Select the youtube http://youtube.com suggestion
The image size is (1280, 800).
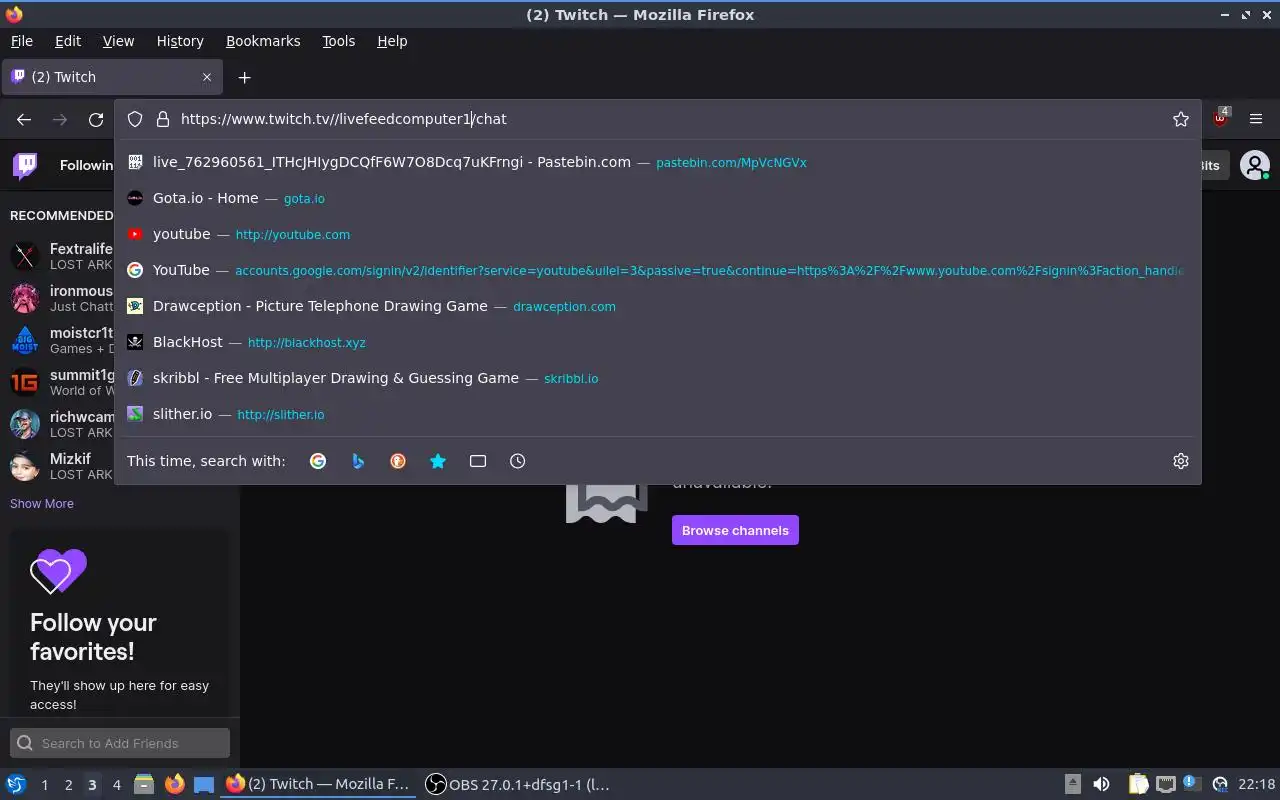(x=657, y=234)
